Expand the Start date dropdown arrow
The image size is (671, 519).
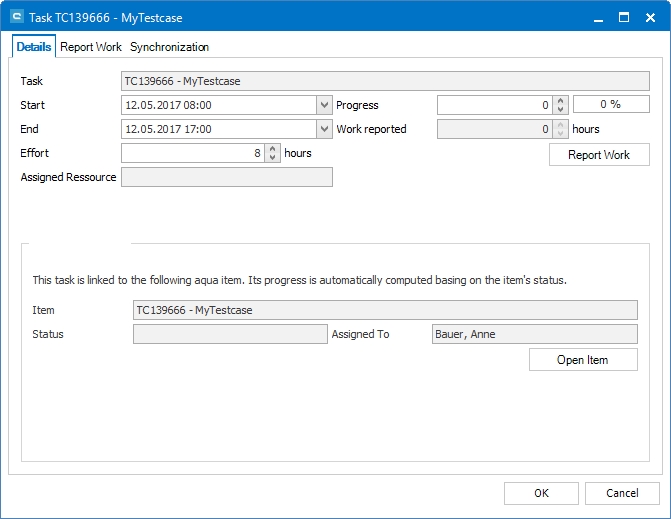pos(324,105)
